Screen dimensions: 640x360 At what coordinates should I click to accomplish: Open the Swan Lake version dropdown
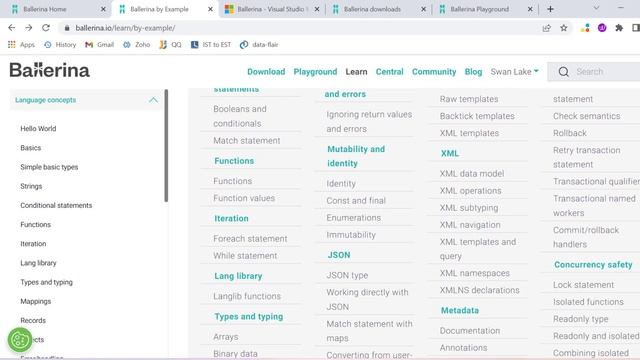514,71
